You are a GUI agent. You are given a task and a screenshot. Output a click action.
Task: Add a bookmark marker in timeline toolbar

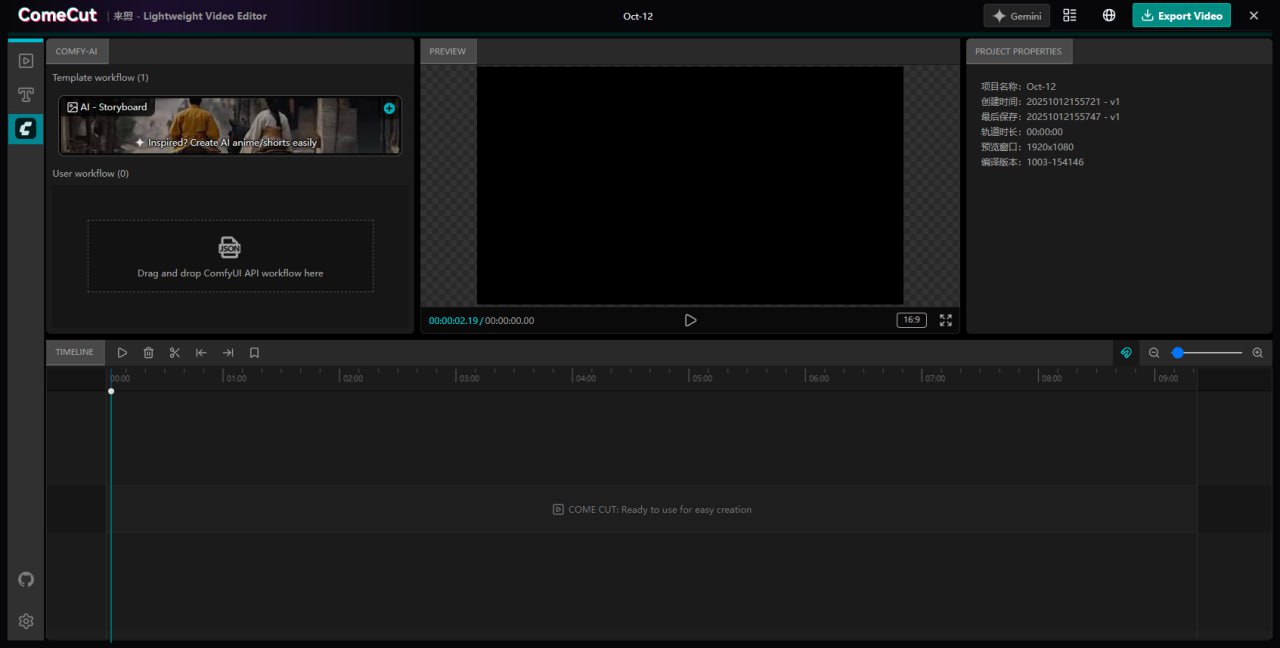254,353
